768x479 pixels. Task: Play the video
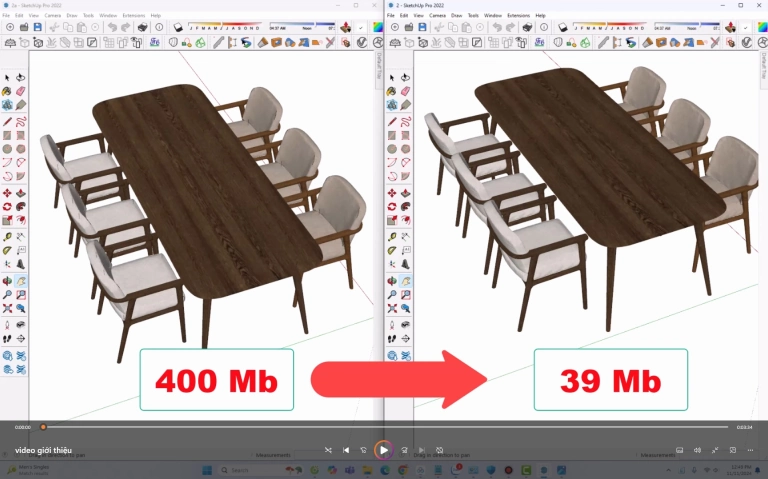[x=384, y=450]
